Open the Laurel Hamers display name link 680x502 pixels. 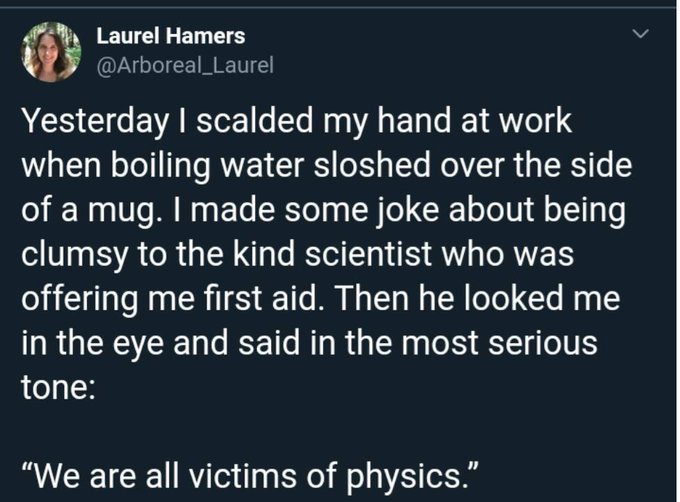170,36
